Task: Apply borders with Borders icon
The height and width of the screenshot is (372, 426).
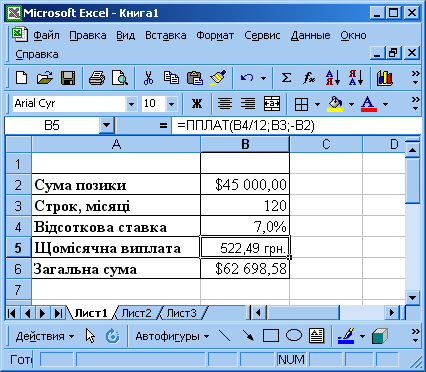Action: click(x=301, y=105)
